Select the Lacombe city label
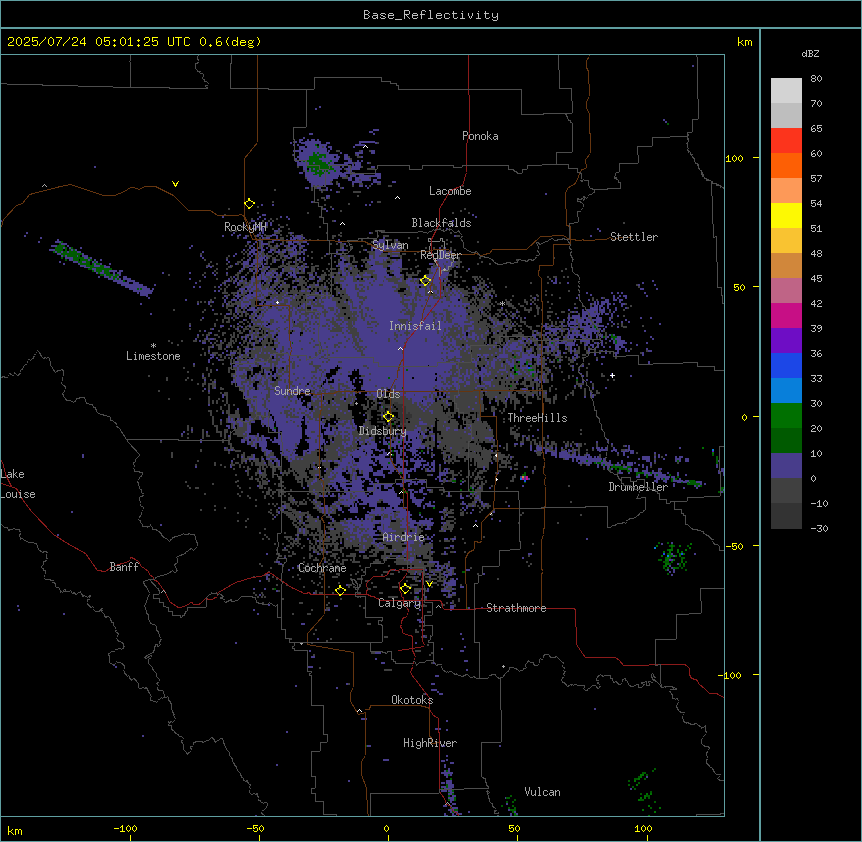Viewport: 862px width, 842px height. tap(450, 191)
